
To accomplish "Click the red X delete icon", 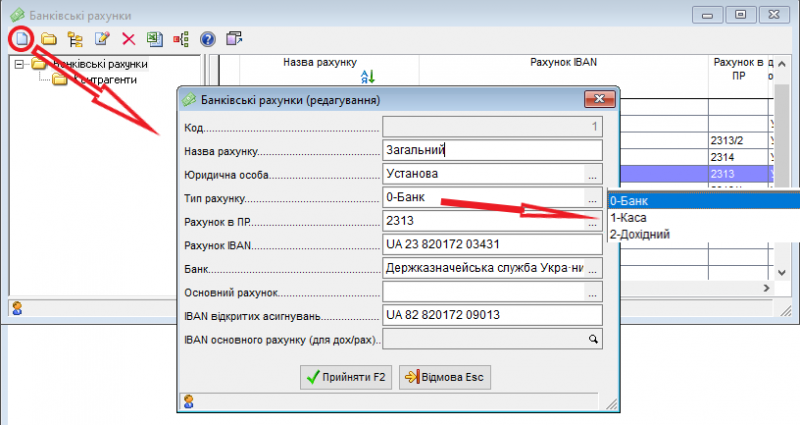I will [x=128, y=39].
